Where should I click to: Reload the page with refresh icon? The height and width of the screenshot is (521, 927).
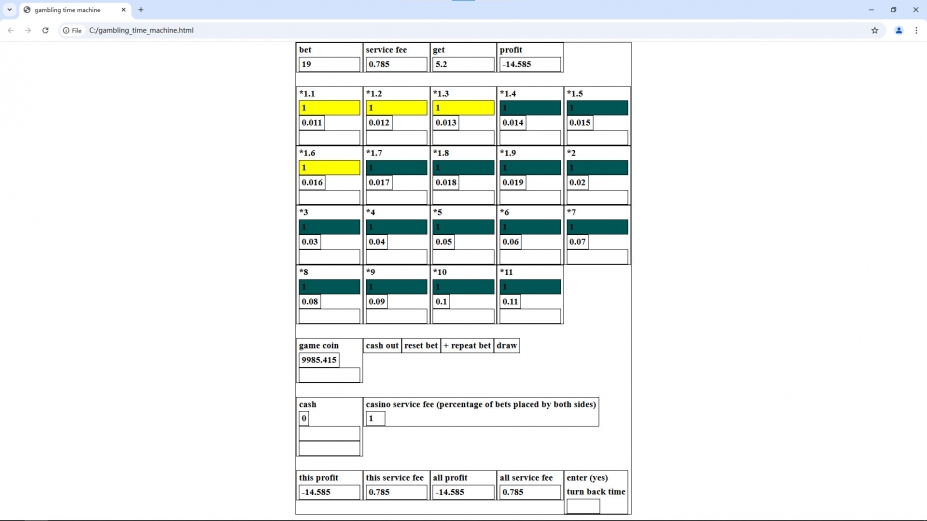pos(45,30)
